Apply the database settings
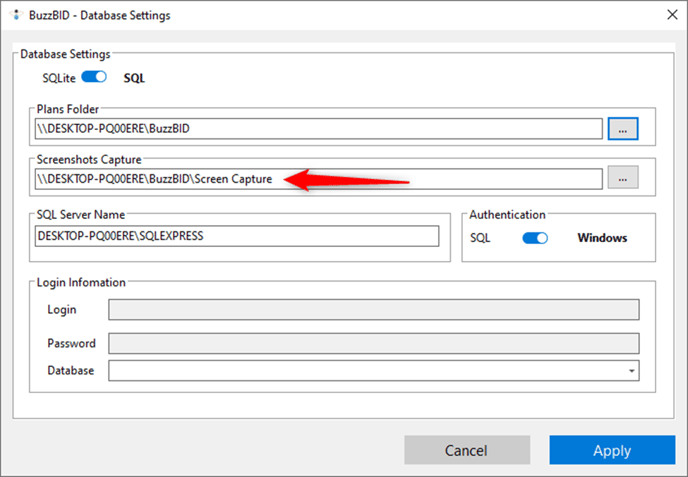Image resolution: width=688 pixels, height=477 pixels. [x=612, y=450]
